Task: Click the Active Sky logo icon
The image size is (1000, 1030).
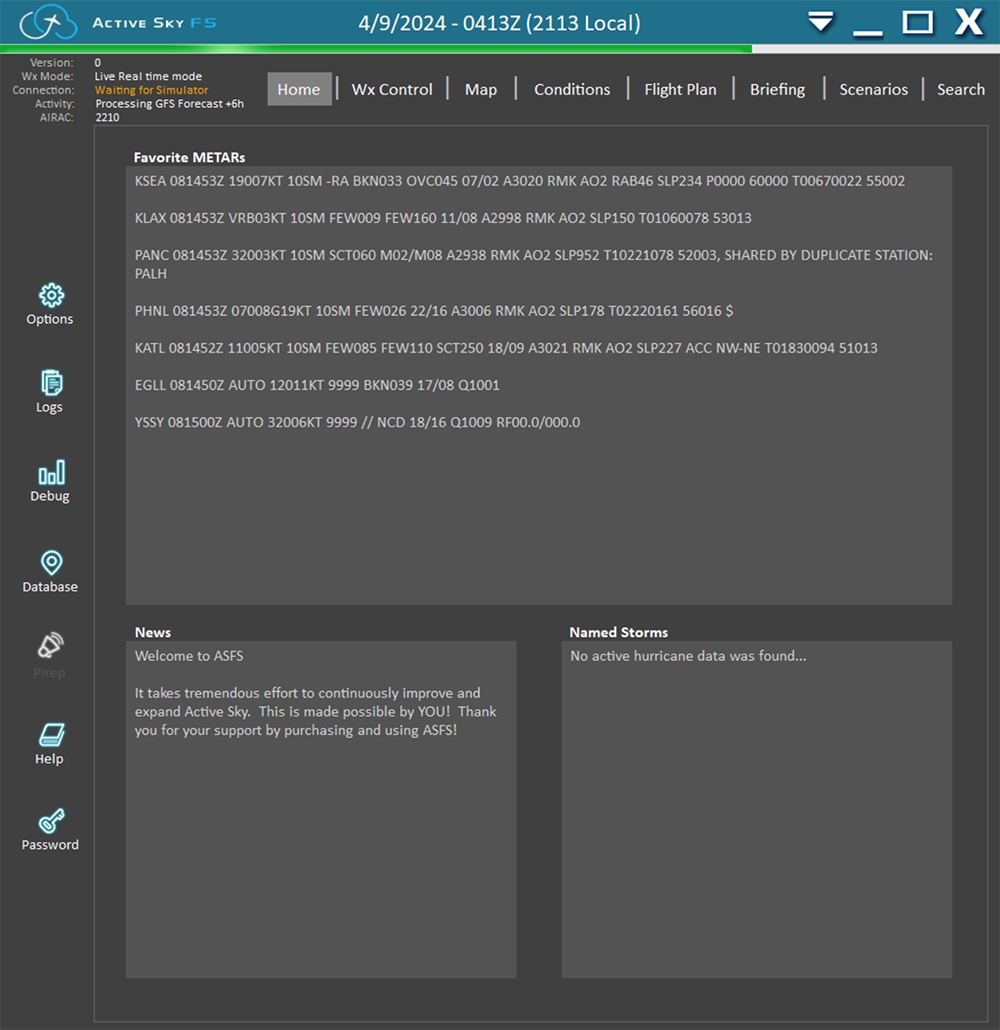Action: coord(48,22)
